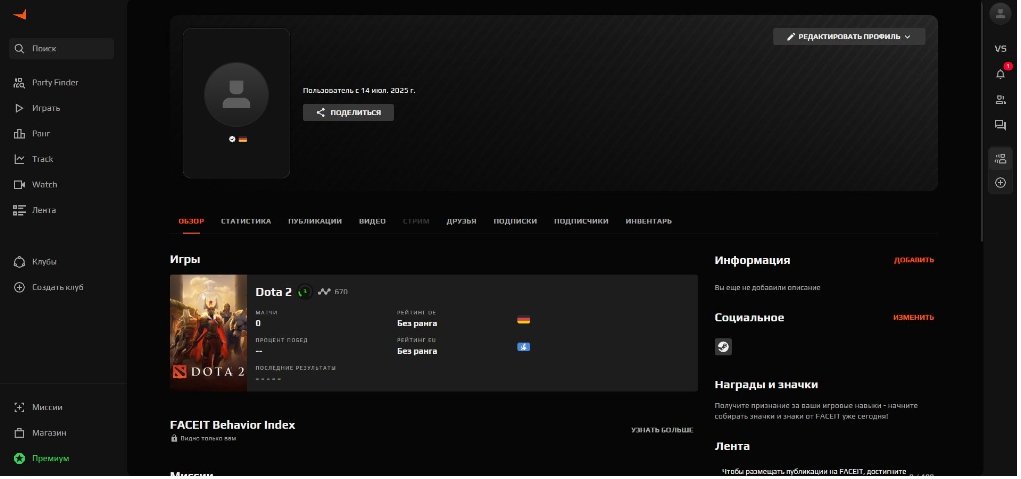Click the Поиск search field
Viewport: 1021px width, 479px height.
pos(62,48)
